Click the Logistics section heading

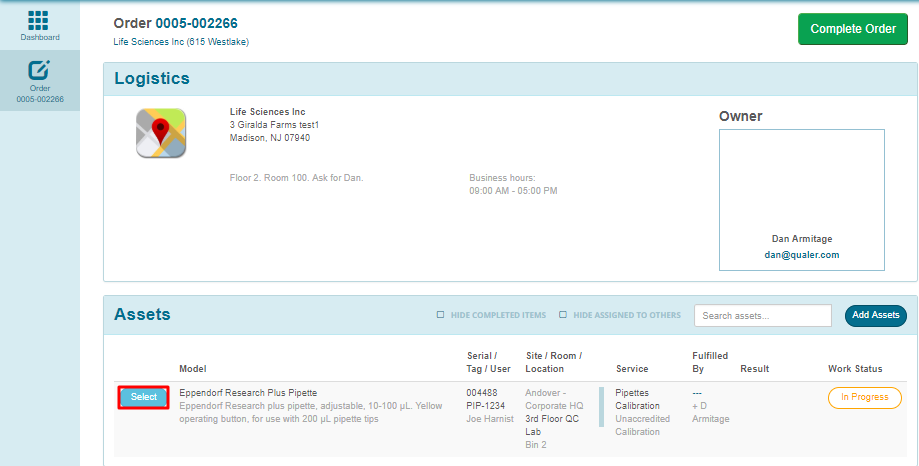tap(152, 79)
